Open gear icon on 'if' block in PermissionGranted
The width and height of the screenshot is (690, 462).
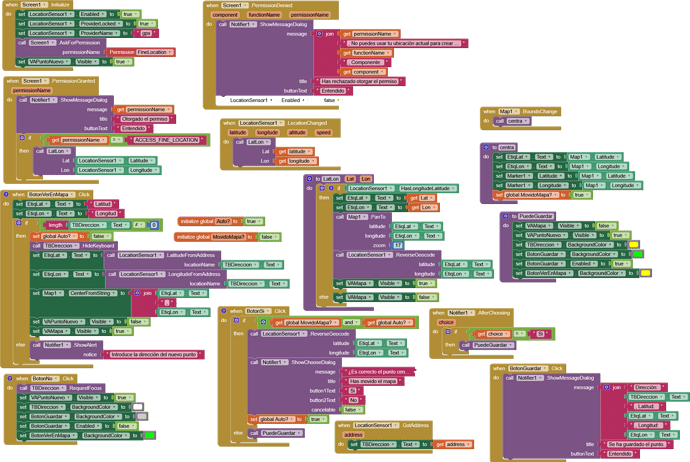coord(22,140)
